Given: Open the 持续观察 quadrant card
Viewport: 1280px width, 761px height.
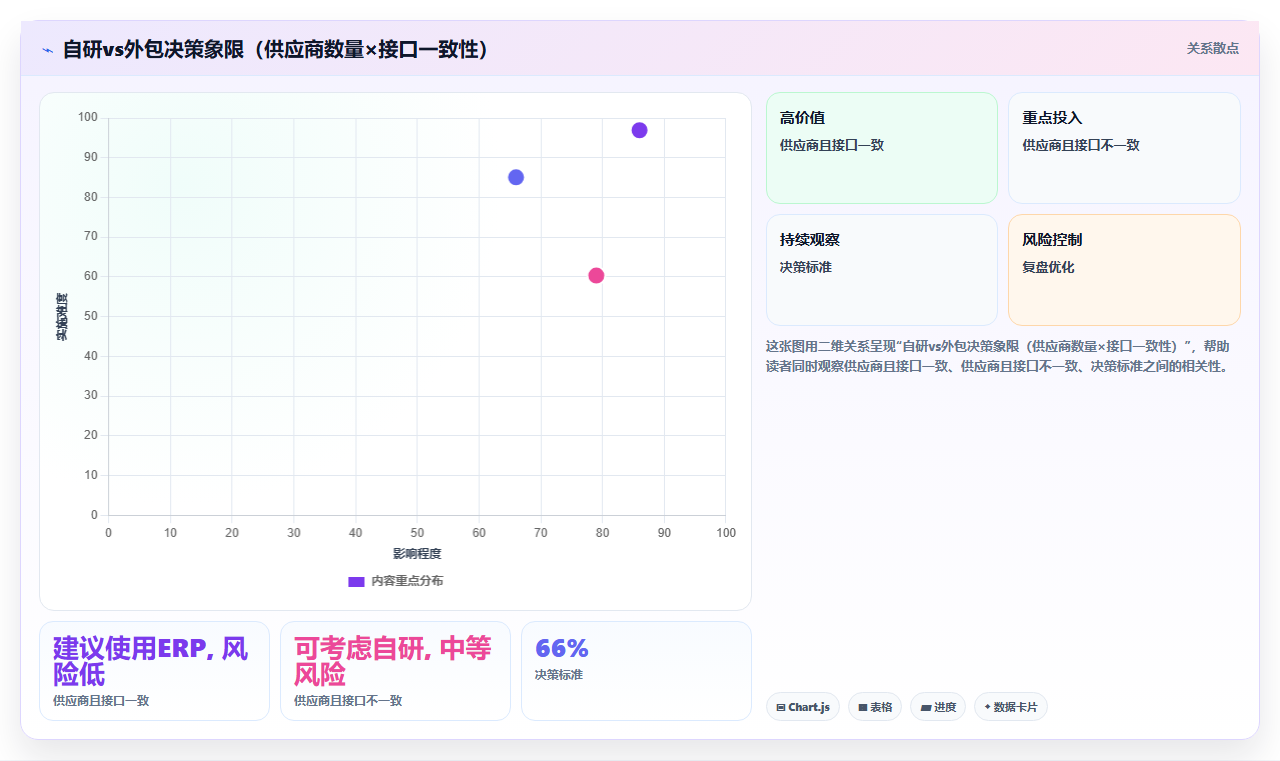Looking at the screenshot, I should (882, 270).
